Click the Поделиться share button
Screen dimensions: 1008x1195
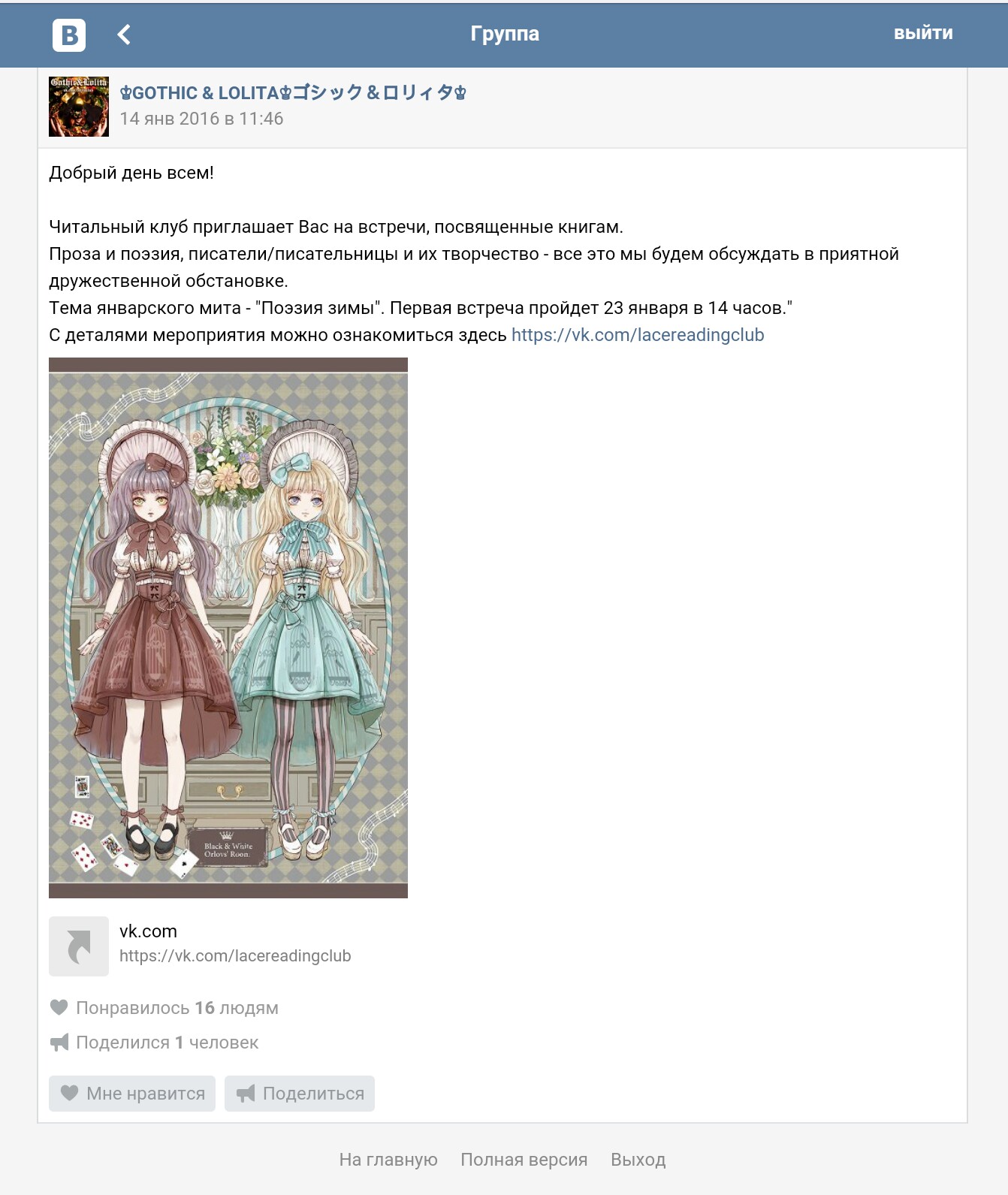click(300, 1094)
